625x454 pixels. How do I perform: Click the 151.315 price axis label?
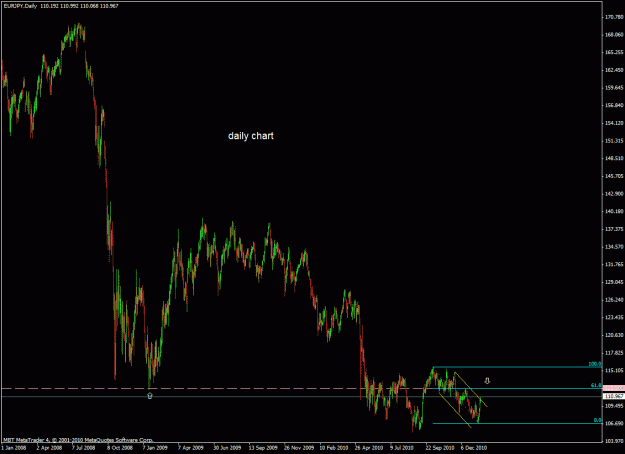point(614,141)
